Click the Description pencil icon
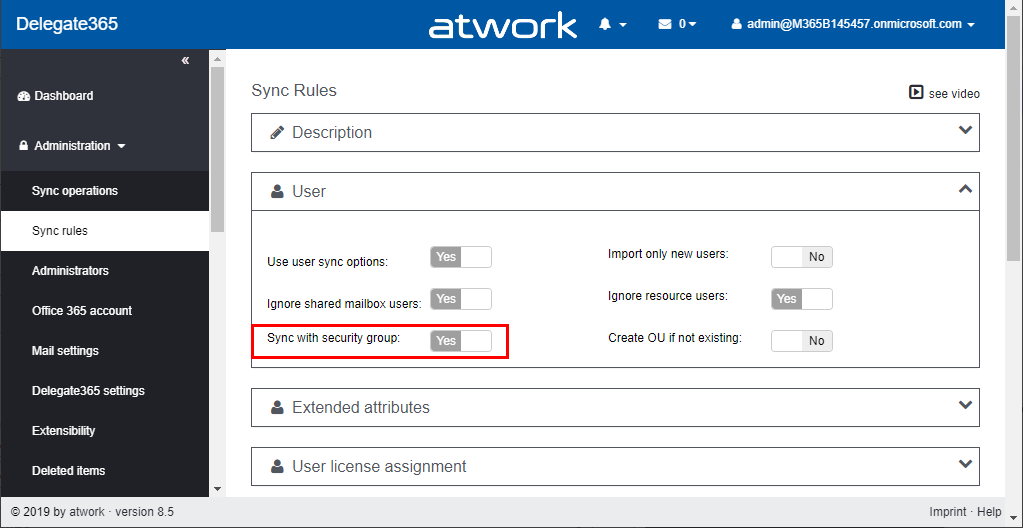1023x528 pixels. pyautogui.click(x=277, y=132)
